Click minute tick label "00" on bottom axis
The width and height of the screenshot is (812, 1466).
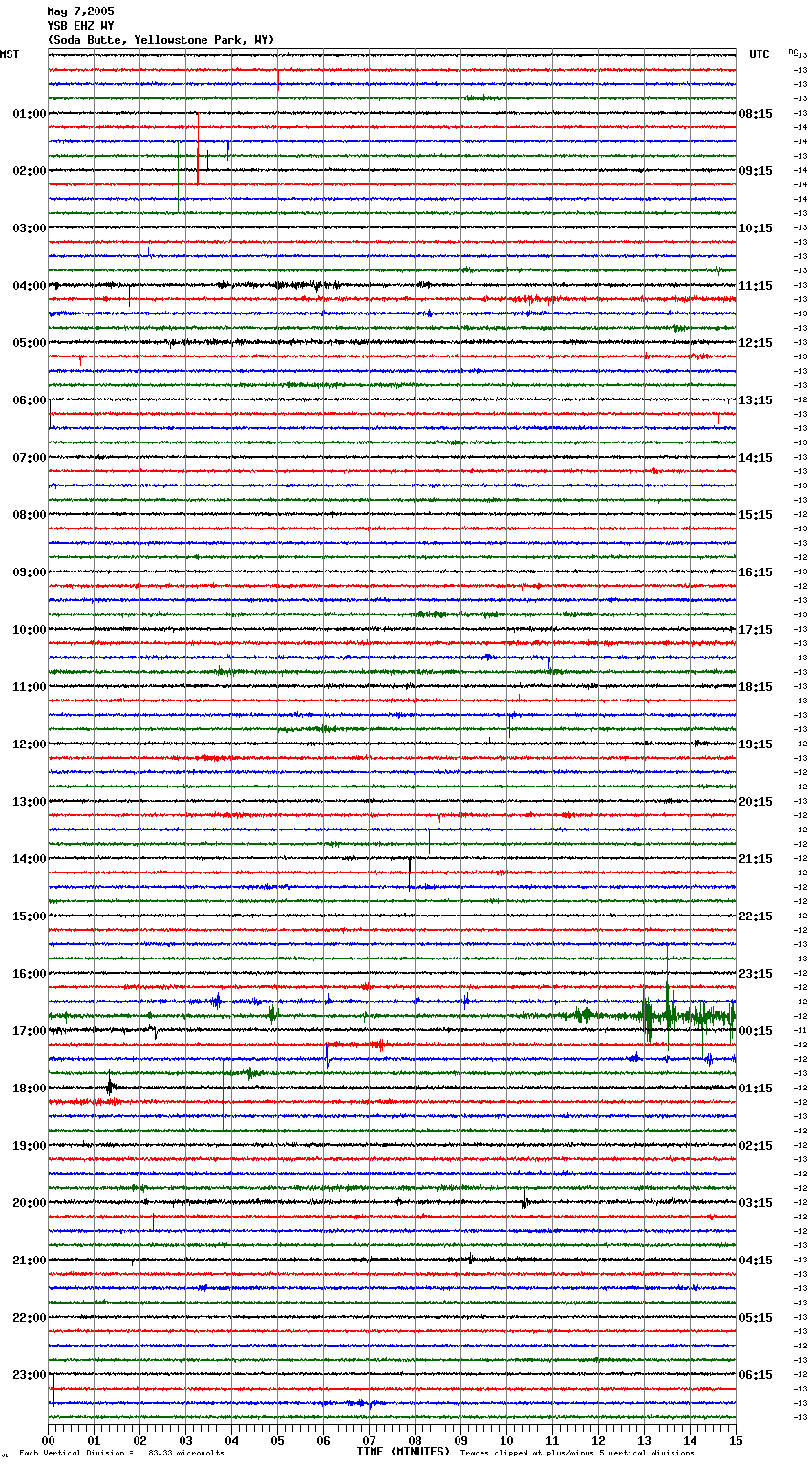point(48,1440)
